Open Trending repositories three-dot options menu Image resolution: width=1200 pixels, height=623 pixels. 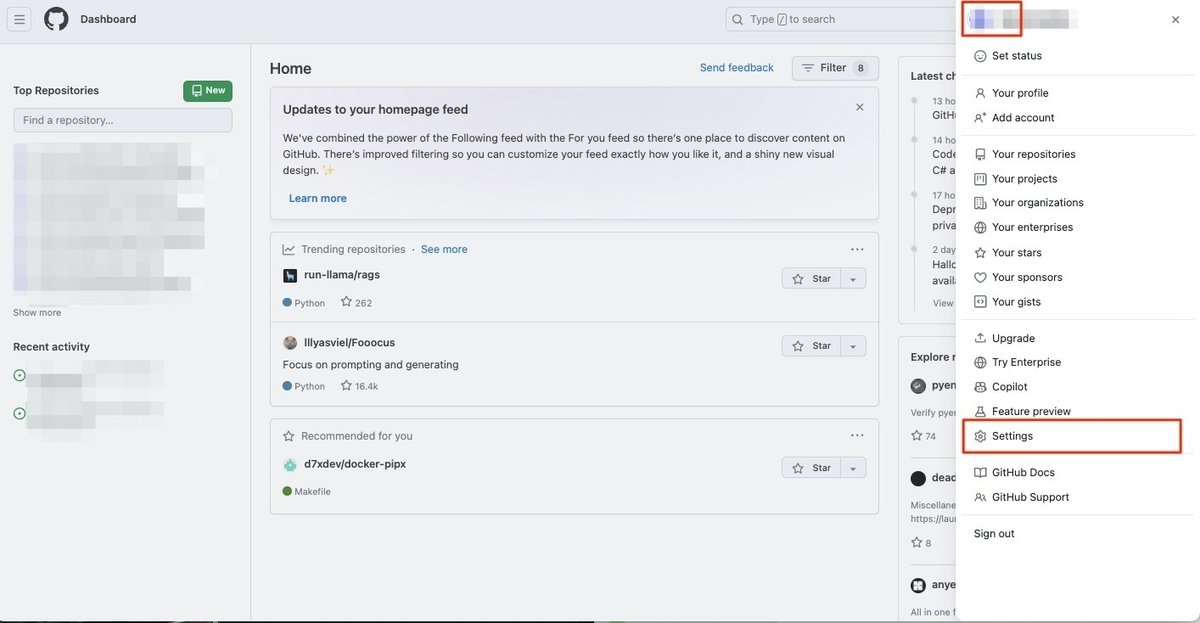click(x=857, y=249)
